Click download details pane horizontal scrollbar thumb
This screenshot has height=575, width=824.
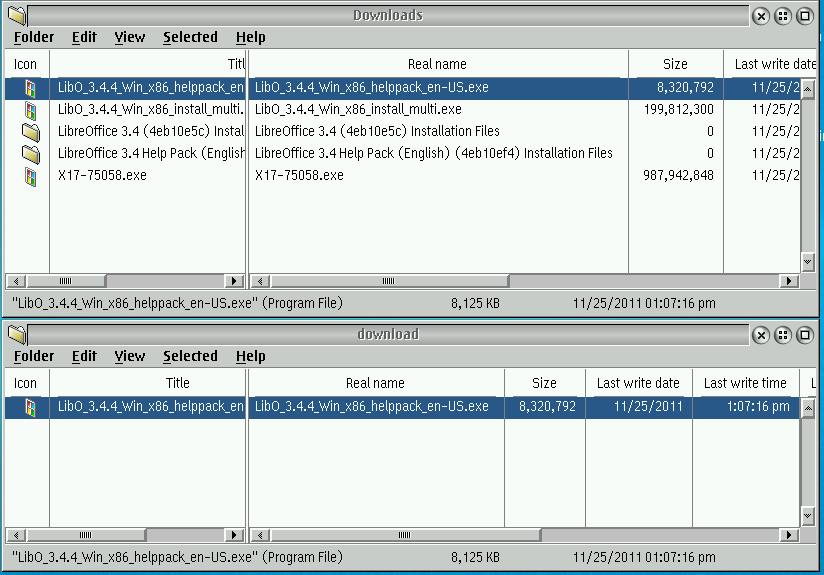(405, 535)
